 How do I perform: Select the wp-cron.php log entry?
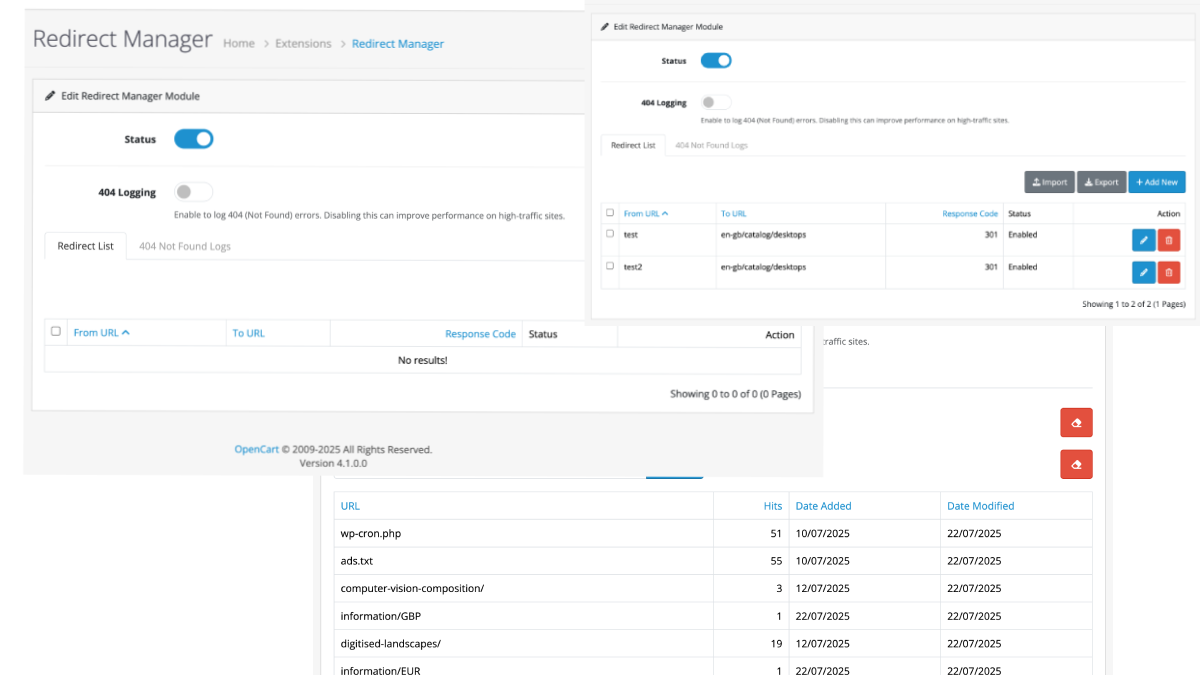pos(371,533)
